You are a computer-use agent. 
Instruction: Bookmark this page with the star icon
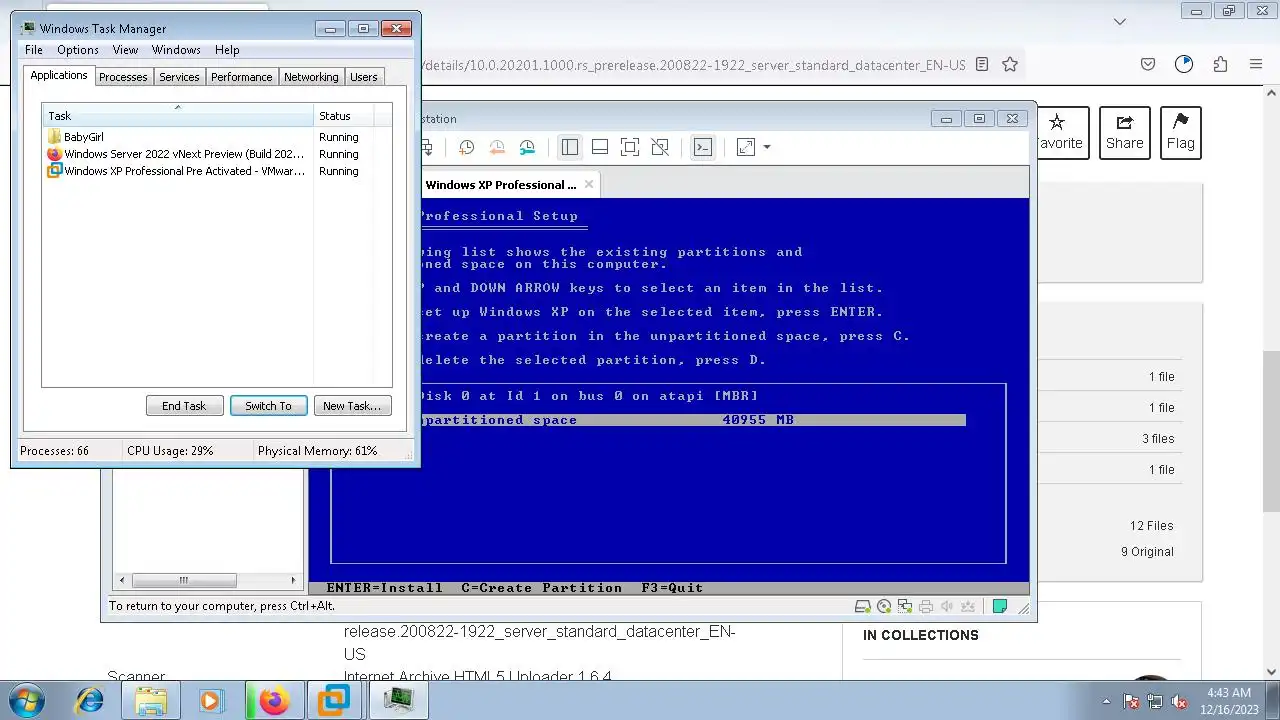(1010, 64)
